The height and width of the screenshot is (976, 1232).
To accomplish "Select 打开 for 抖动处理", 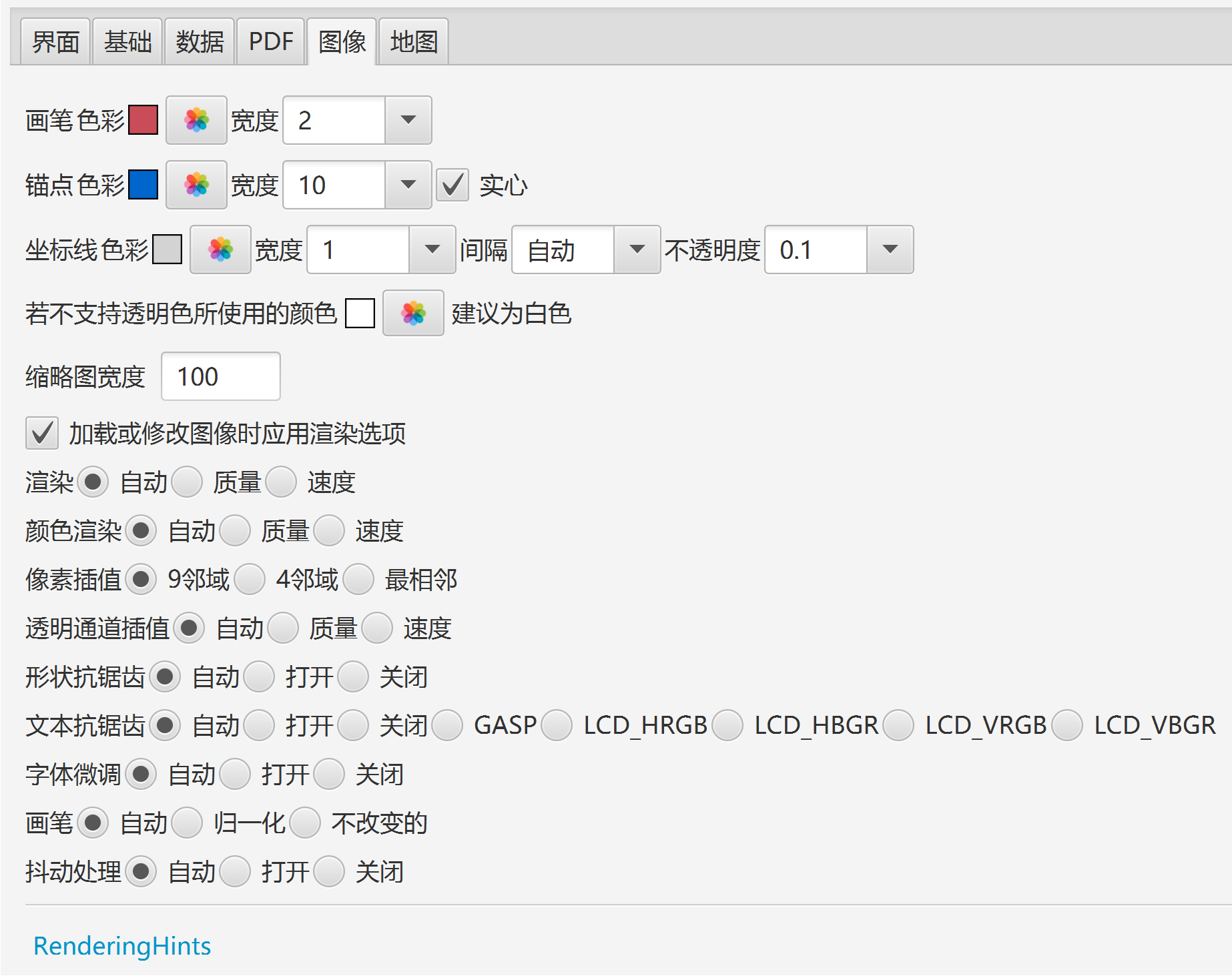I will point(235,871).
